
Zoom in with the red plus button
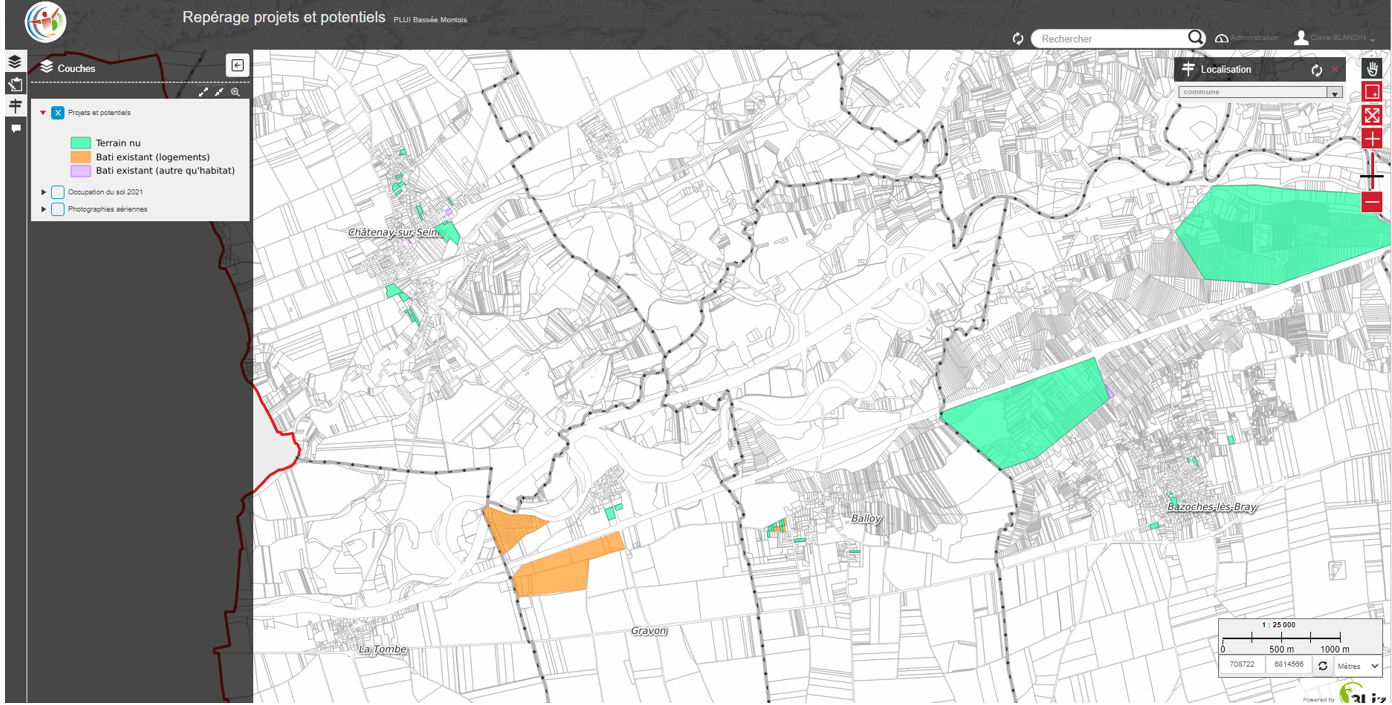click(x=1372, y=139)
